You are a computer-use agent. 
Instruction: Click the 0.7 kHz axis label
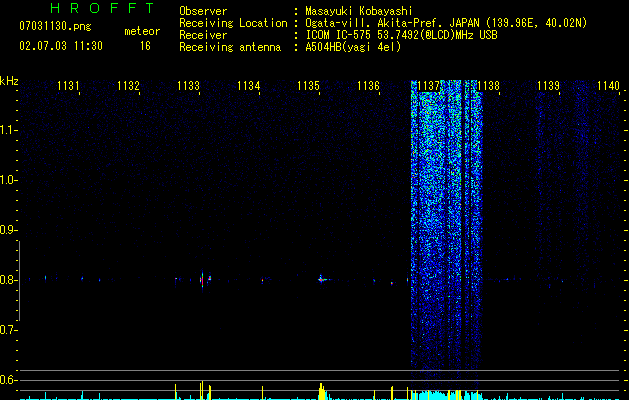tap(8, 330)
